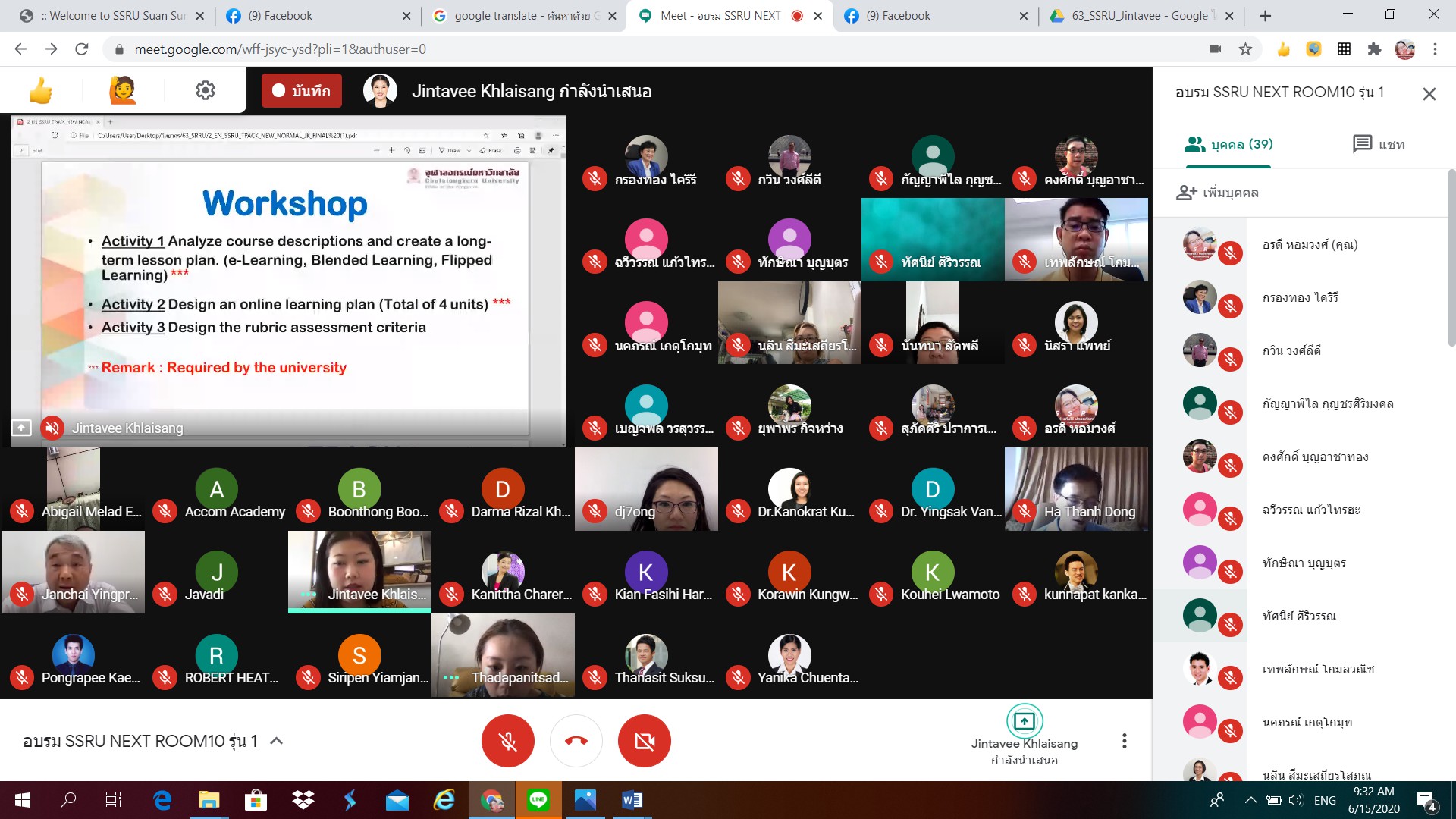
Task: Click Janchai Yingpr... participant tile
Action: 73,572
